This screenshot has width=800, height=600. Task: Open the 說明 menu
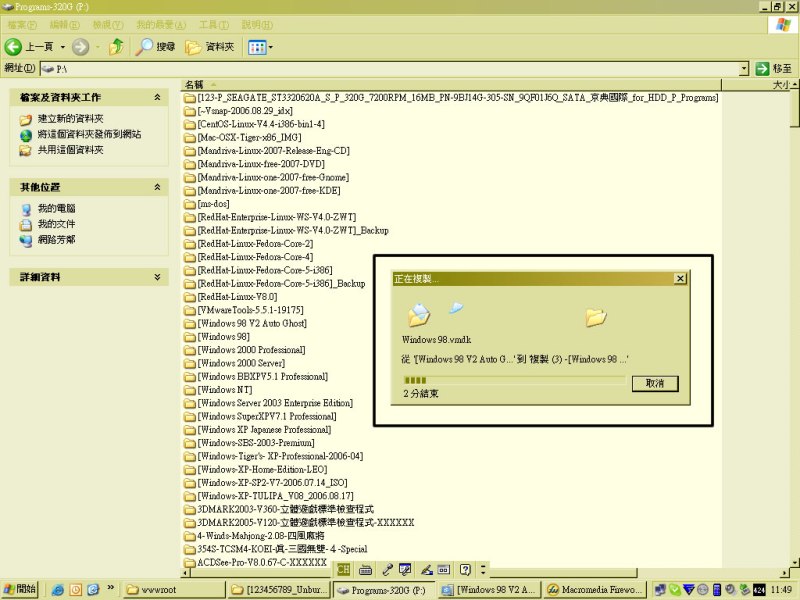point(257,24)
